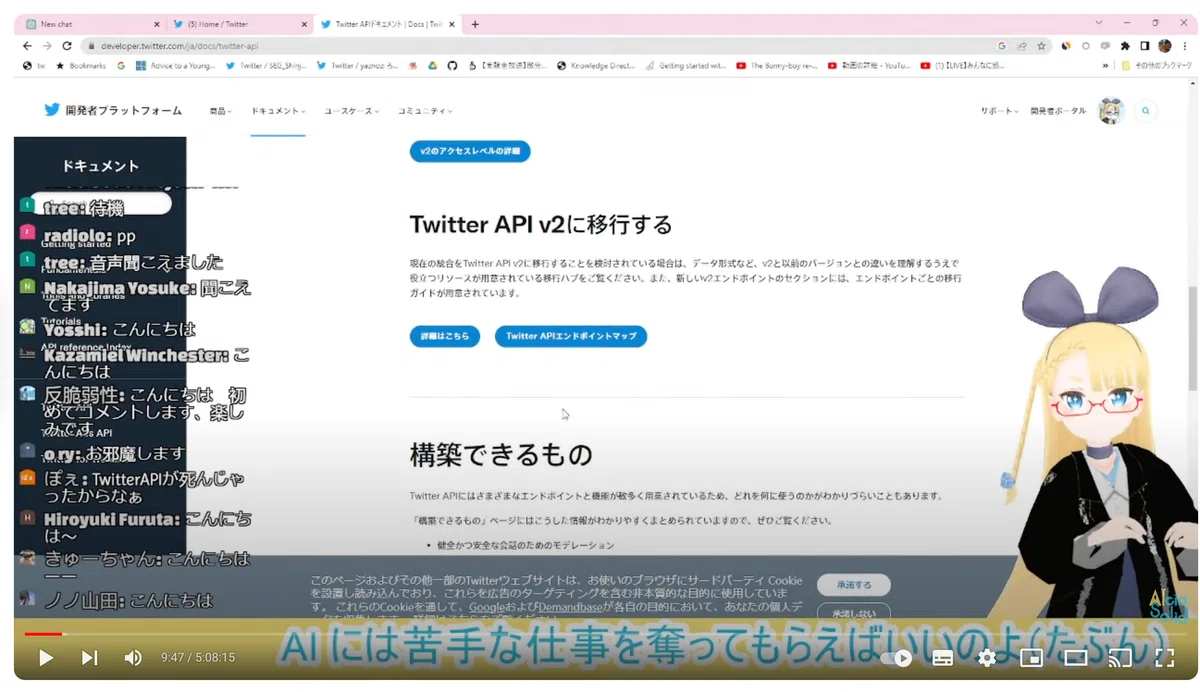Accept cookies with the 承諾する button

(854, 585)
